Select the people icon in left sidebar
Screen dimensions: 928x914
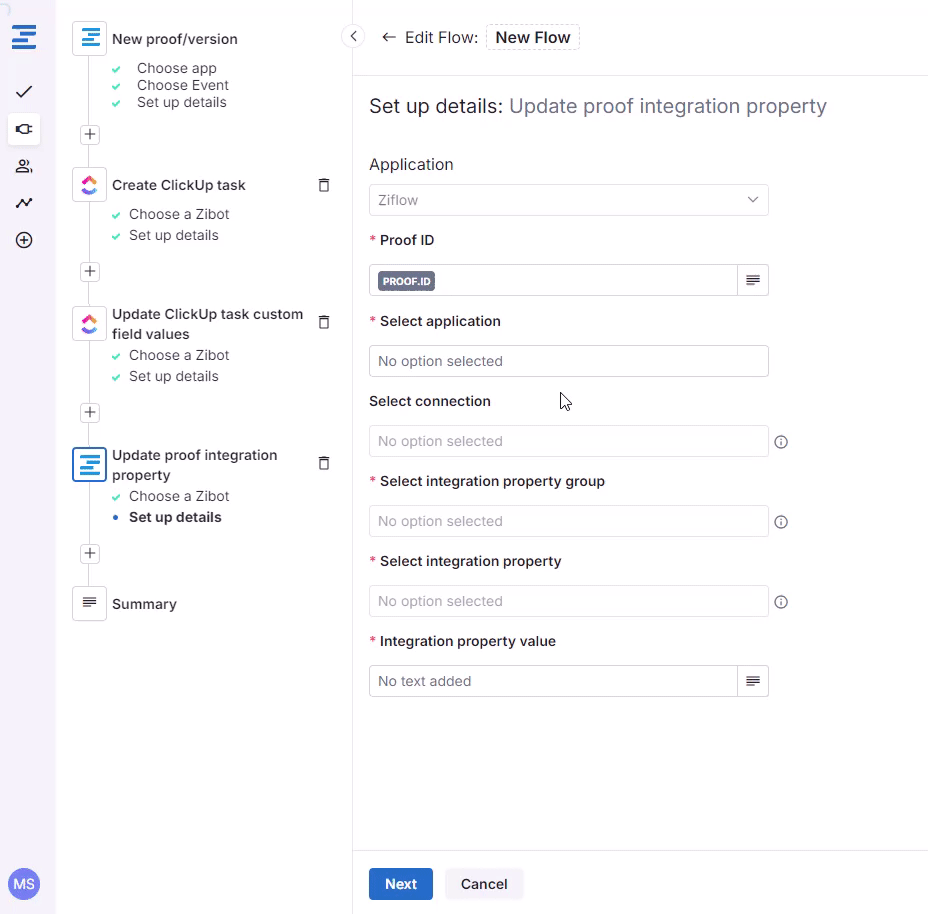click(x=24, y=166)
